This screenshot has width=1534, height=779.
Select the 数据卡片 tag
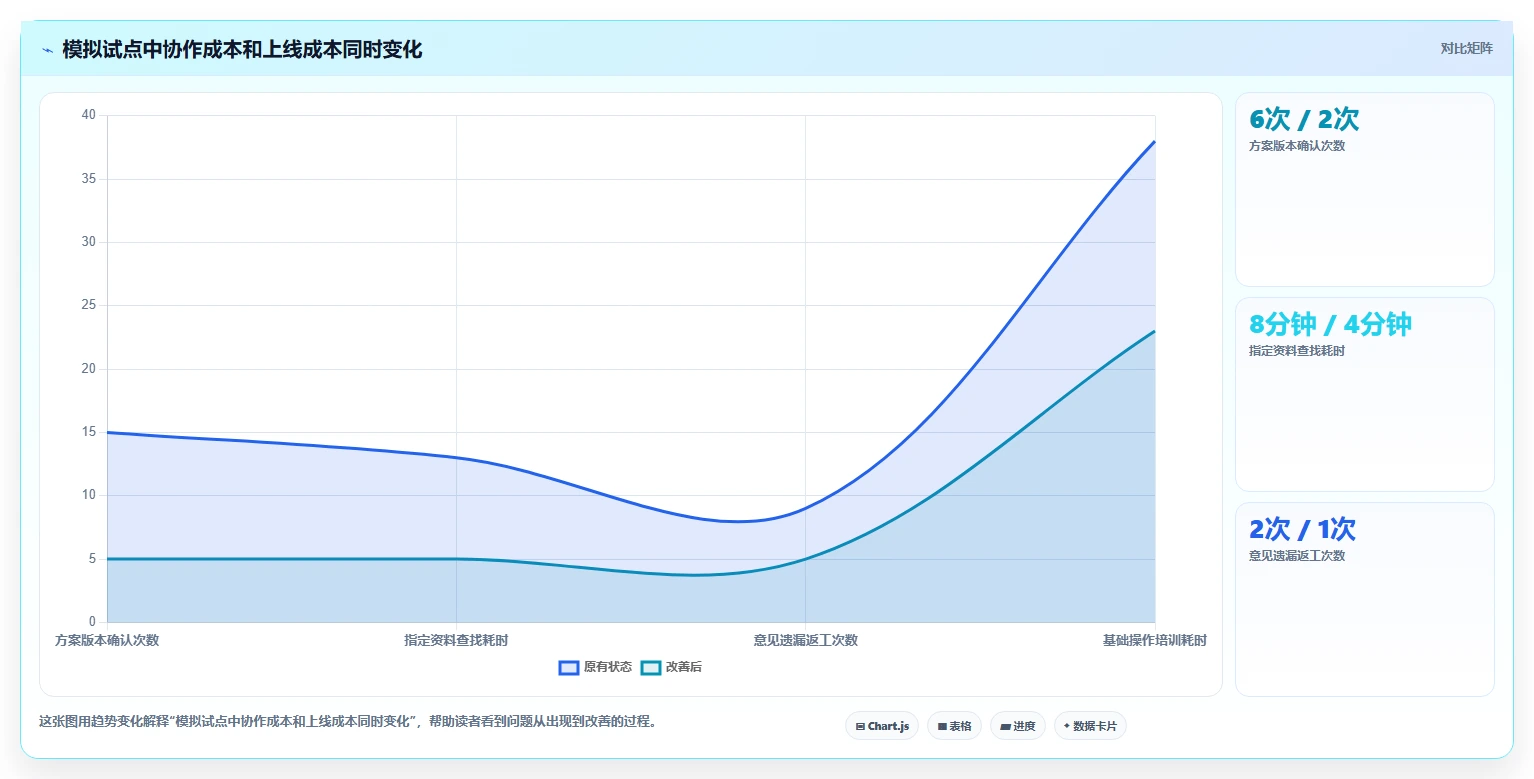(x=1090, y=726)
